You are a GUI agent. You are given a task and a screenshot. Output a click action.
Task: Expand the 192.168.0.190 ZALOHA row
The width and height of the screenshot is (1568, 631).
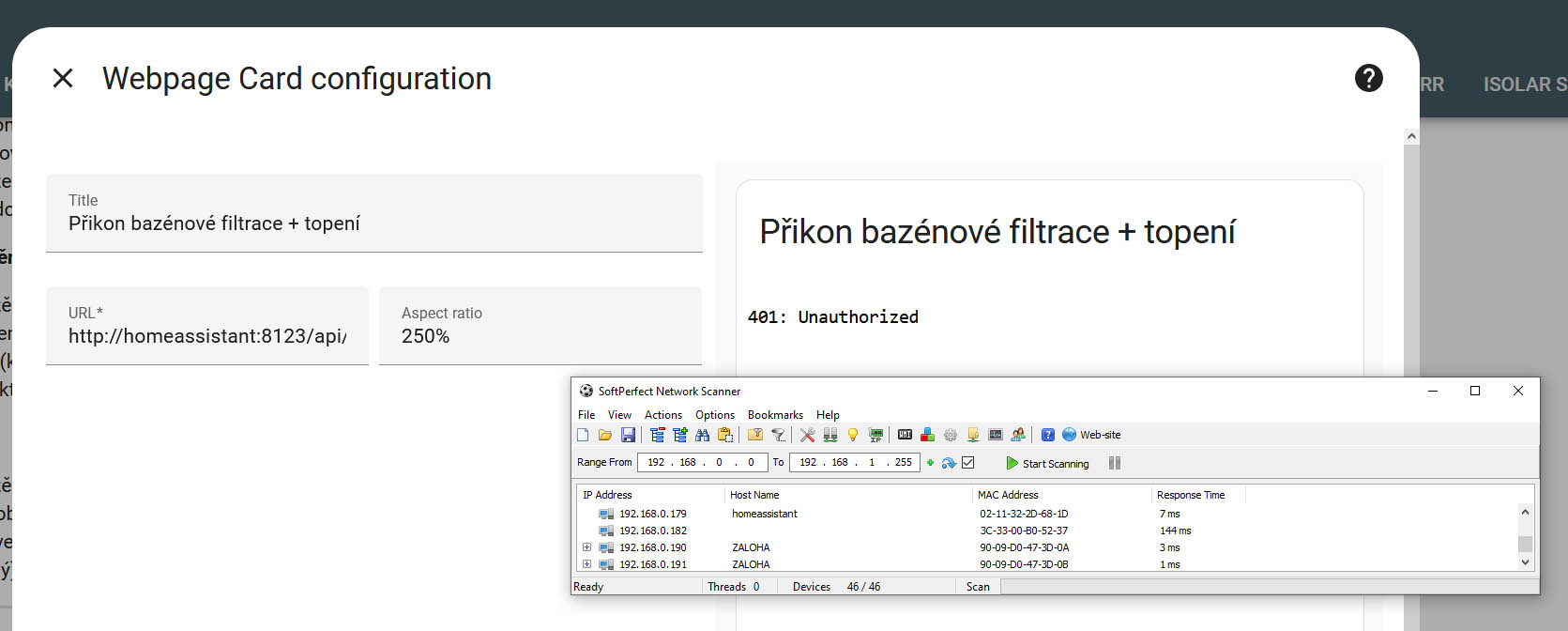[x=586, y=547]
